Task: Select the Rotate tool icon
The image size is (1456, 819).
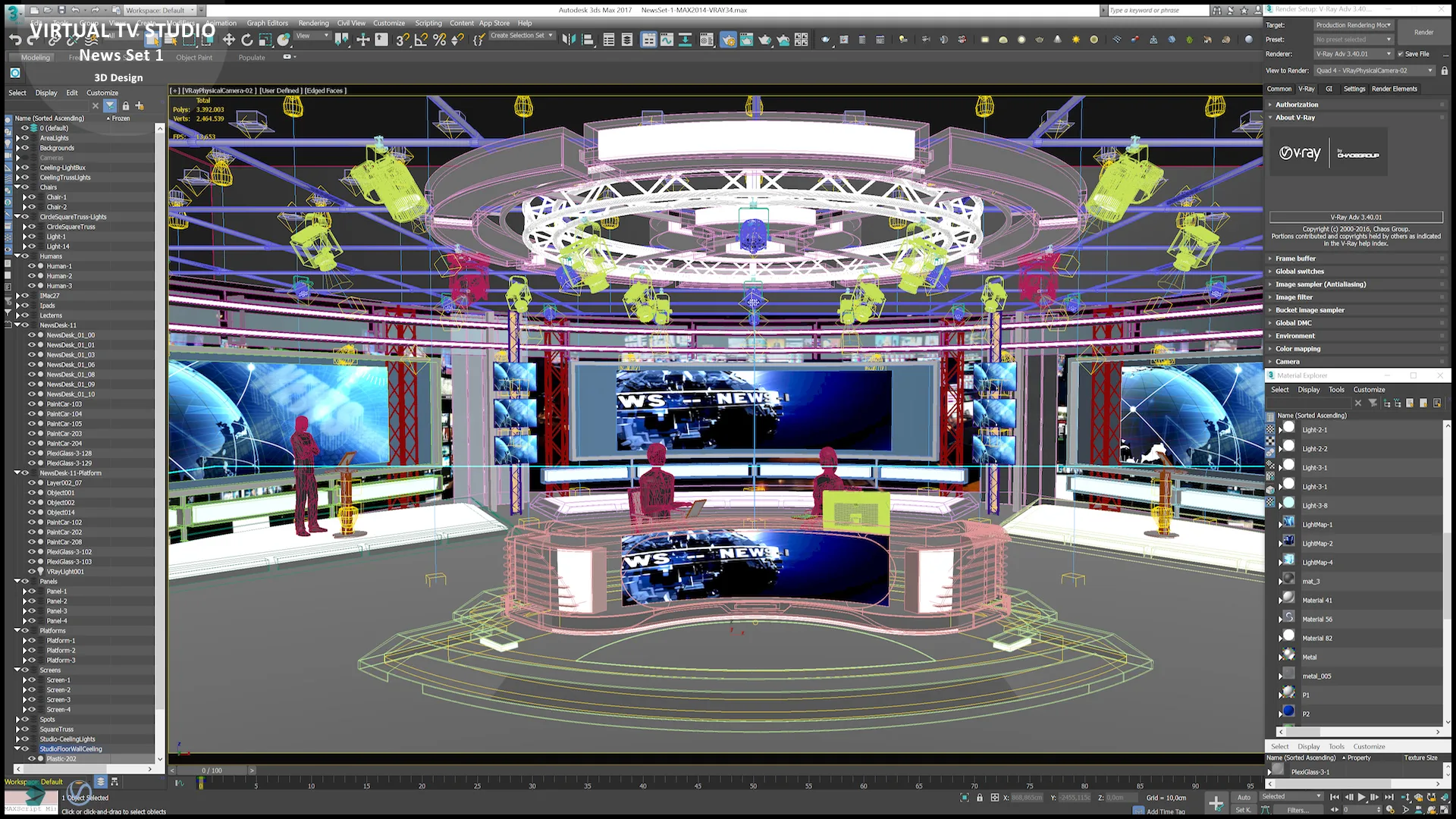Action: 246,40
